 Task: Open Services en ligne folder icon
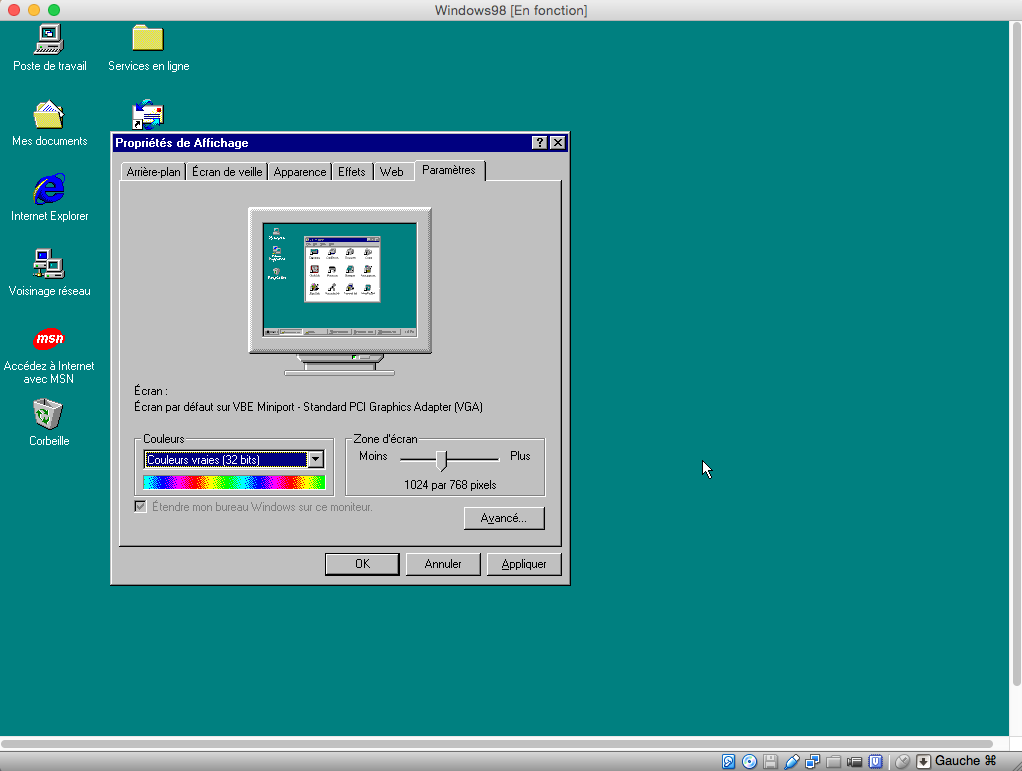(x=148, y=38)
